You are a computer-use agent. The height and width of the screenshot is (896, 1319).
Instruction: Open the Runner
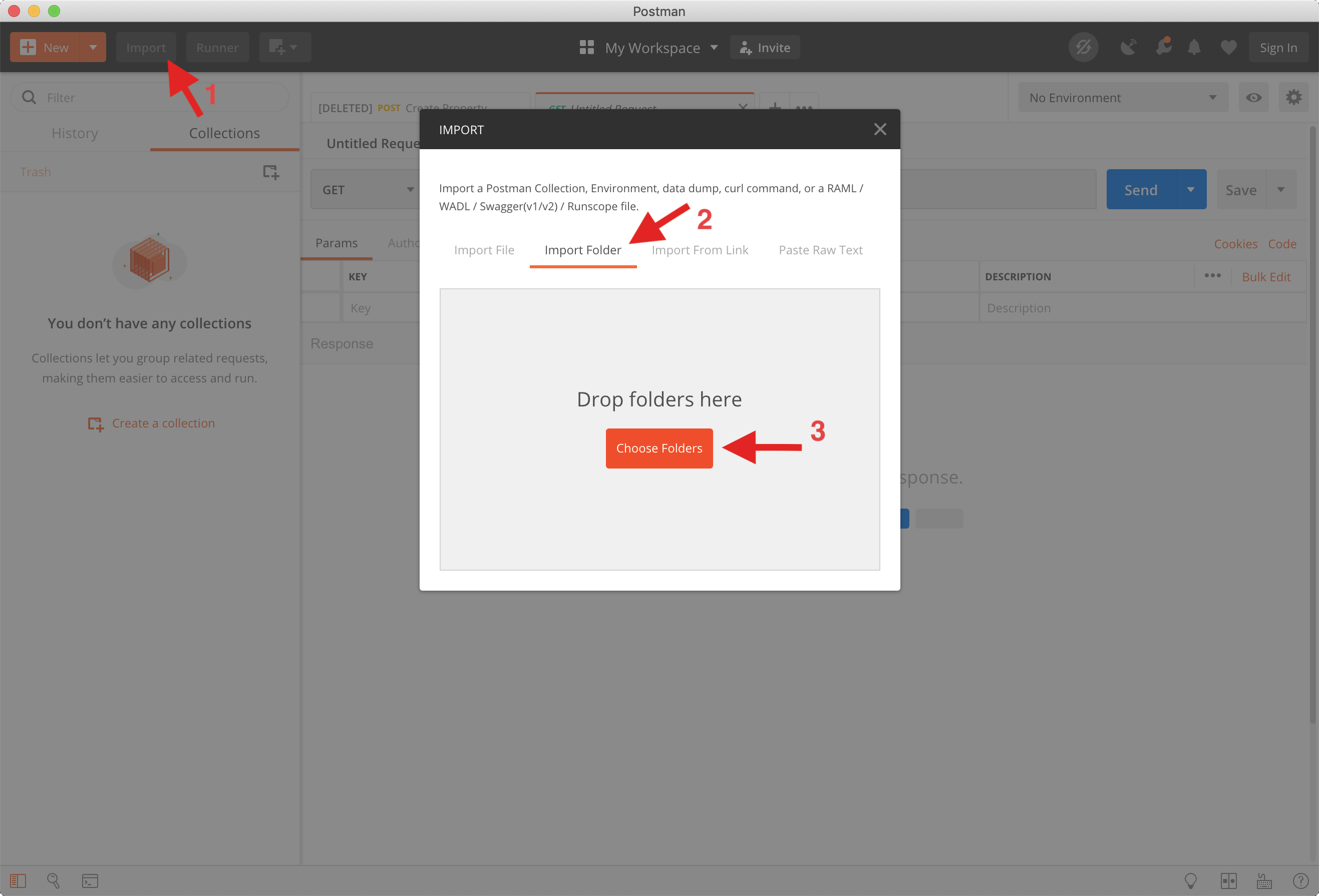pyautogui.click(x=217, y=47)
